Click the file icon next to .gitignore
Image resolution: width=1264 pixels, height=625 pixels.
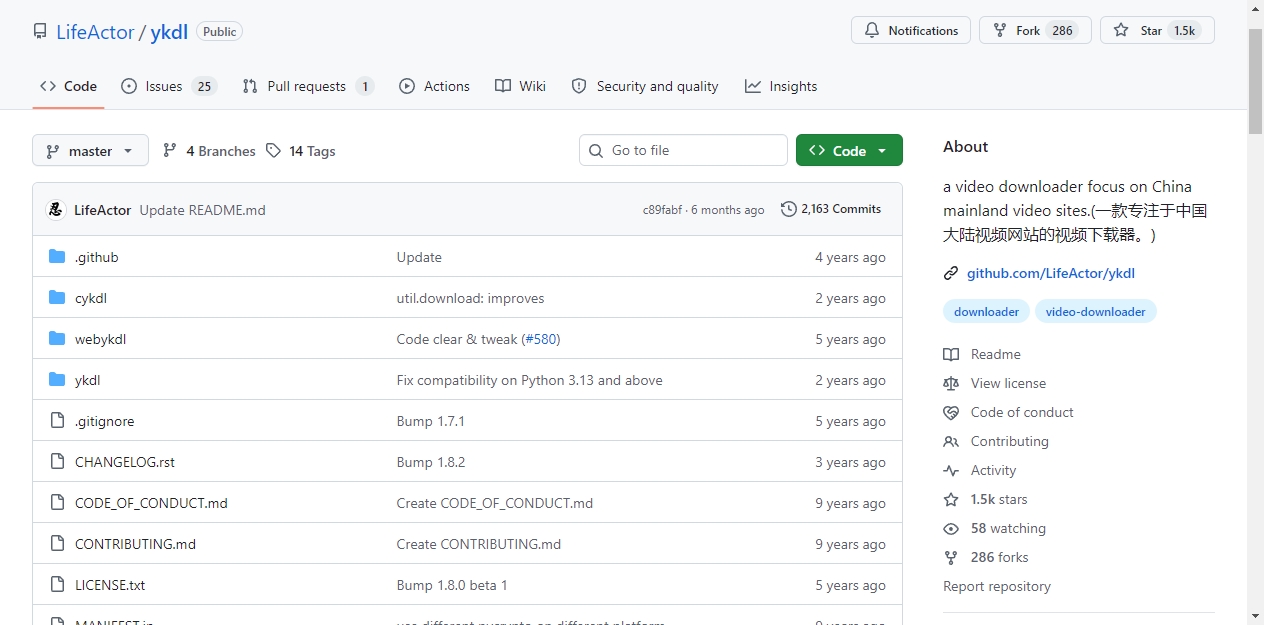click(x=57, y=421)
